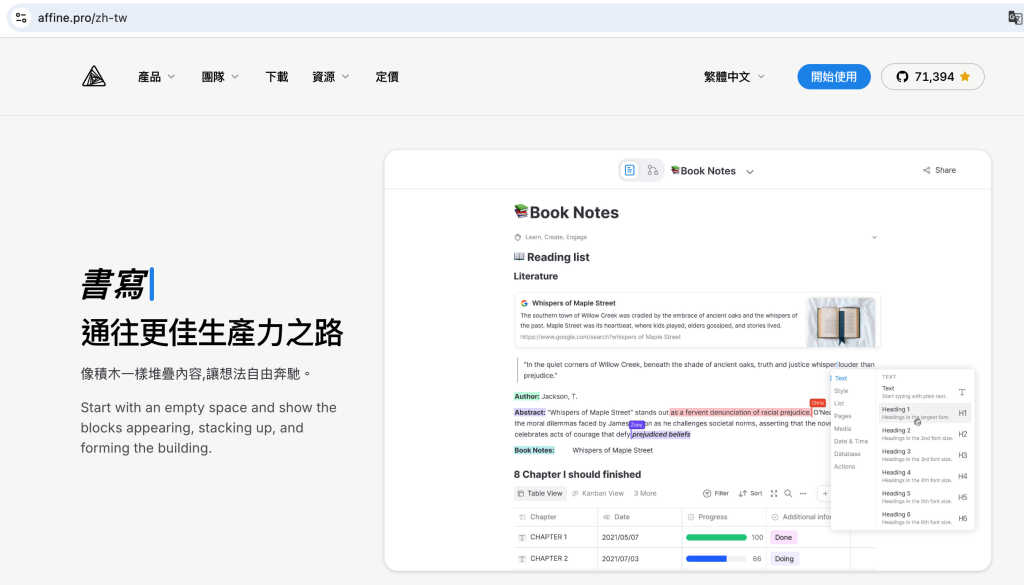Screen dimensions: 1024x585
Task: Select Media category in slash menu
Action: [x=842, y=429]
